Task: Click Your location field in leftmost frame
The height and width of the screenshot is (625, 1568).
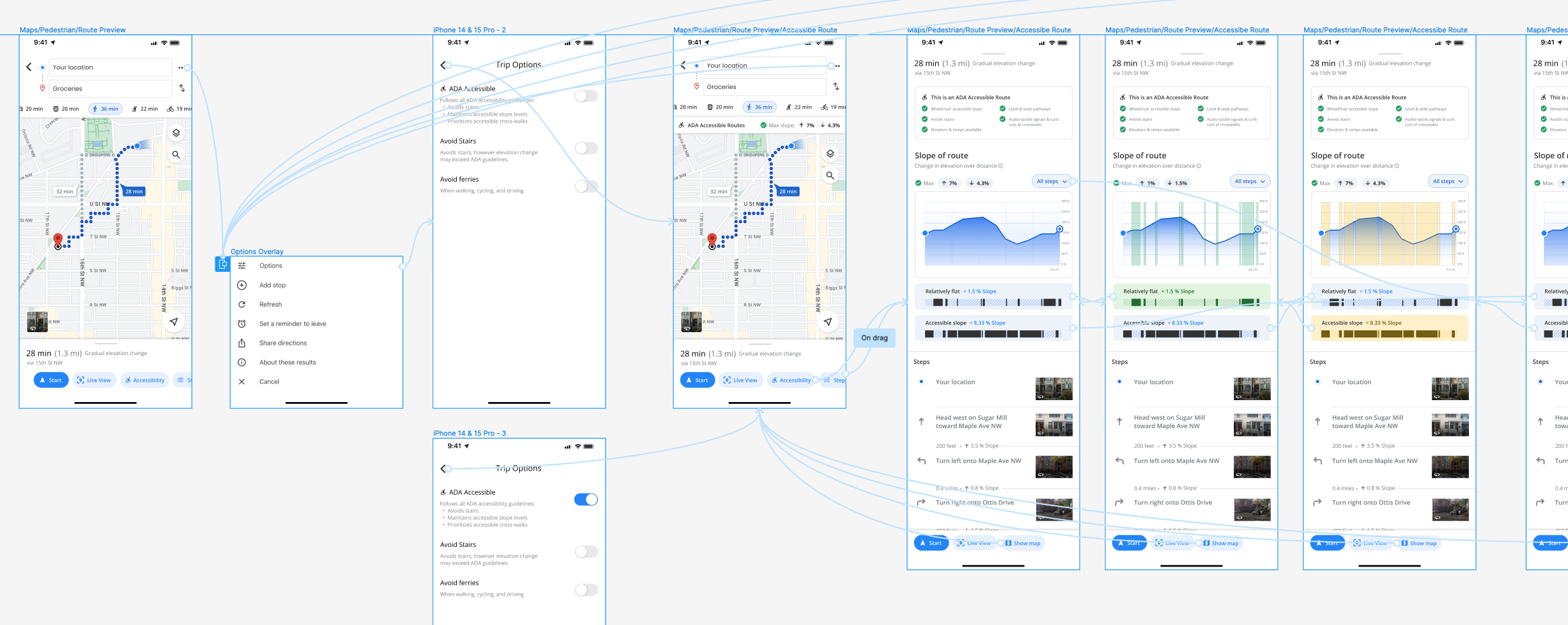Action: point(111,67)
